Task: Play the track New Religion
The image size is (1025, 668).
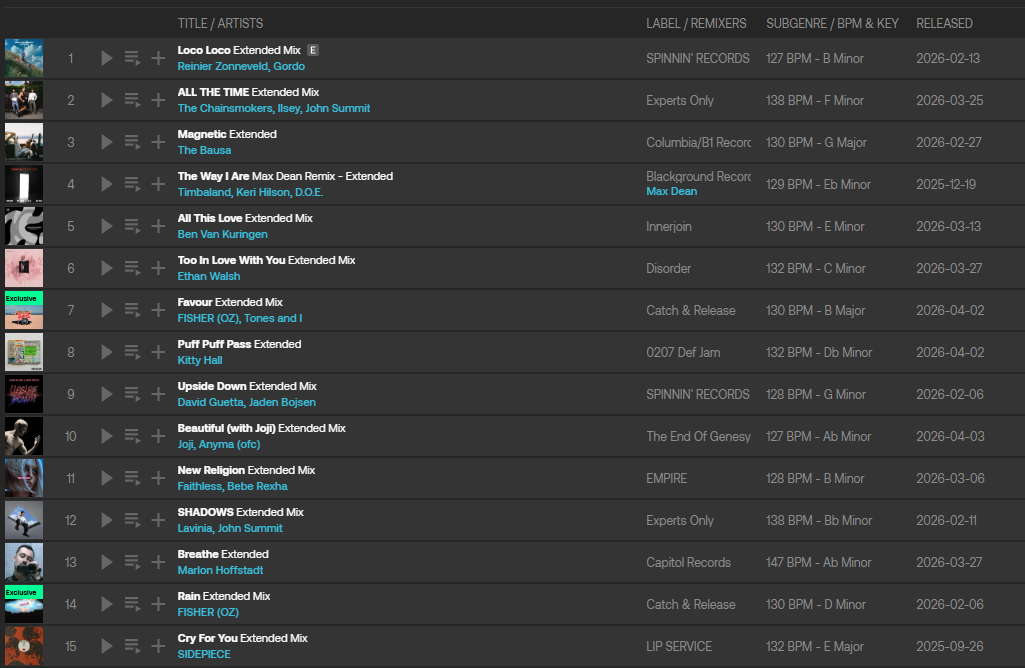Action: [x=107, y=478]
